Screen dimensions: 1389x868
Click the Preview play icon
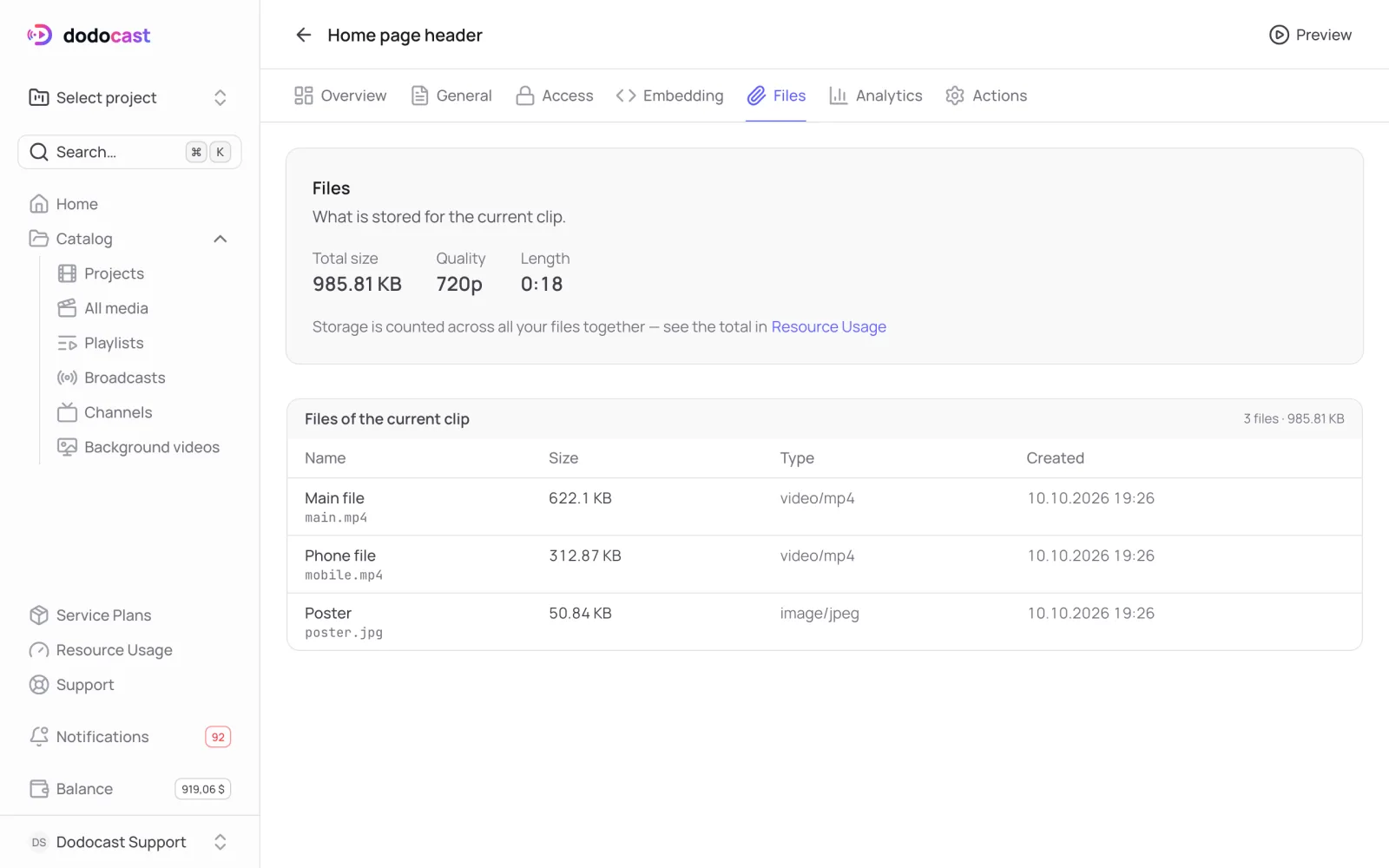pyautogui.click(x=1279, y=35)
